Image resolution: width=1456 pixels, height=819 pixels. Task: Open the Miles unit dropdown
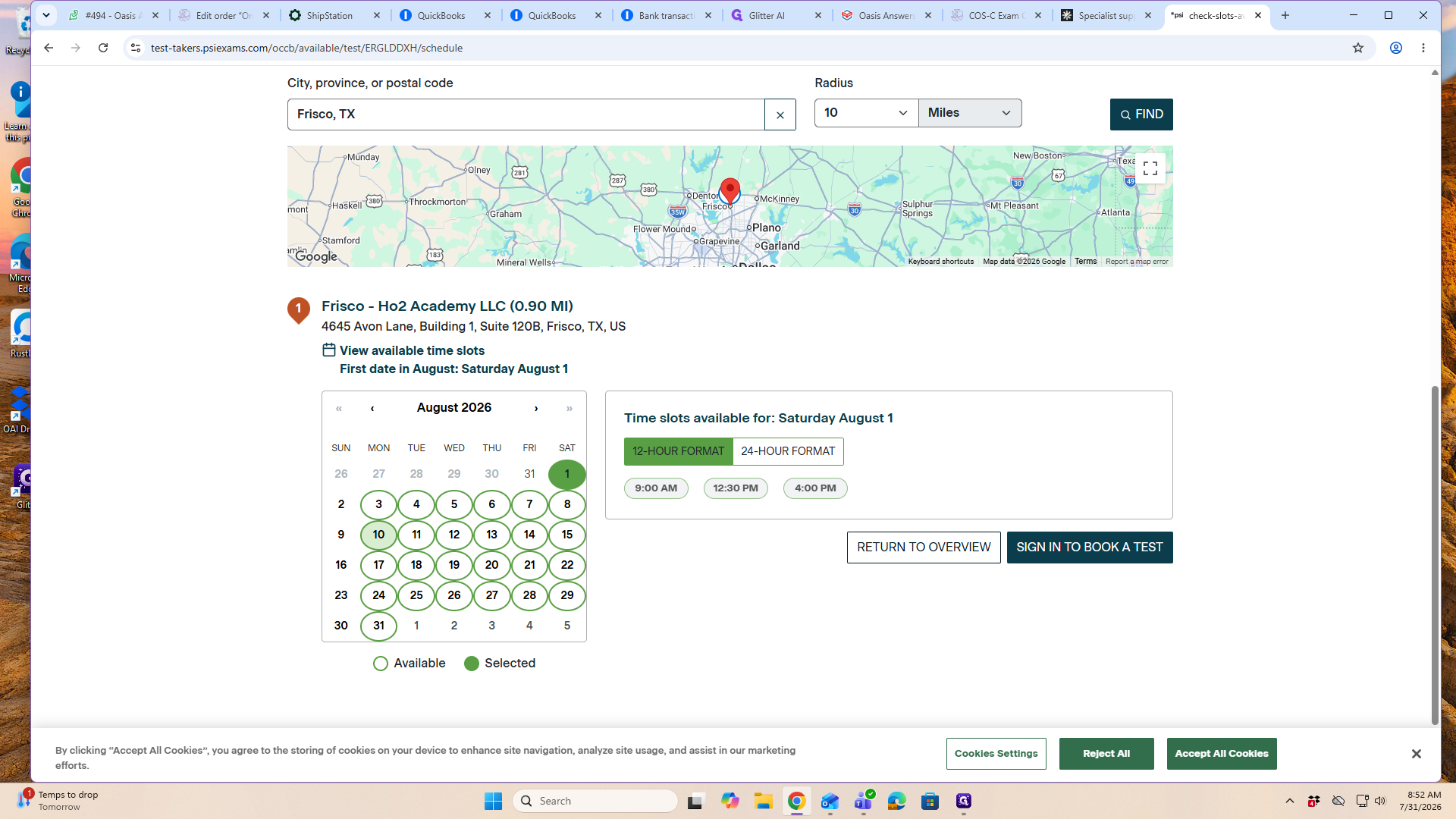click(x=970, y=113)
